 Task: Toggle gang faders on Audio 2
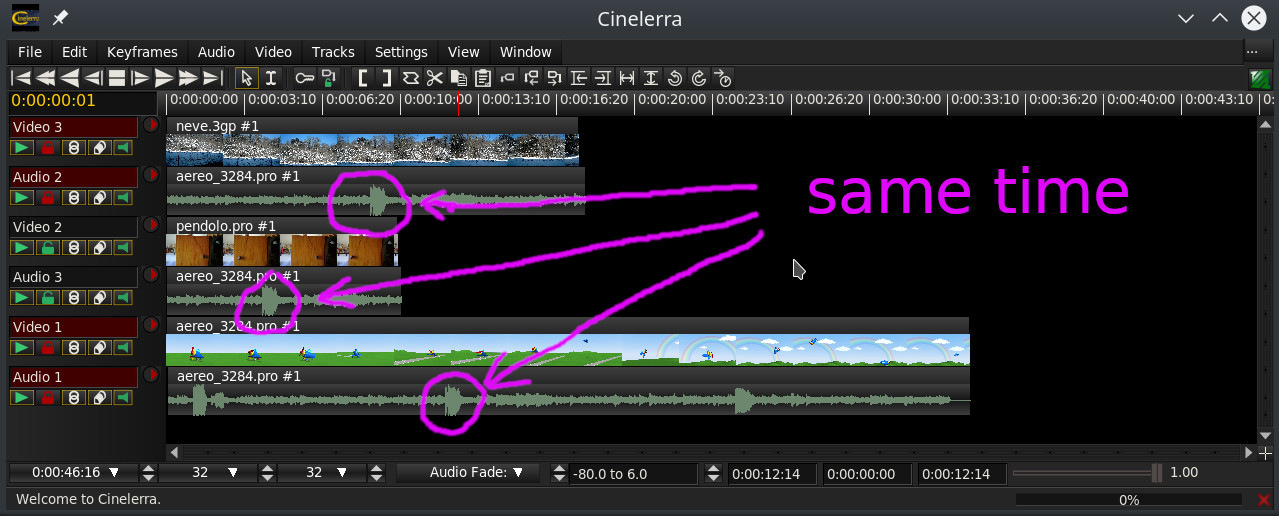point(73,197)
